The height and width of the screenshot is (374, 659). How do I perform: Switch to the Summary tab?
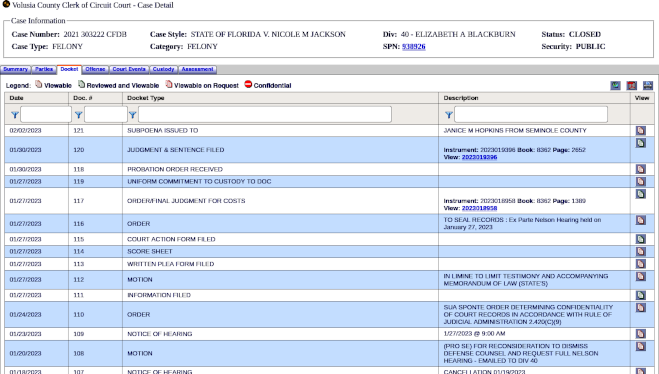(x=16, y=69)
